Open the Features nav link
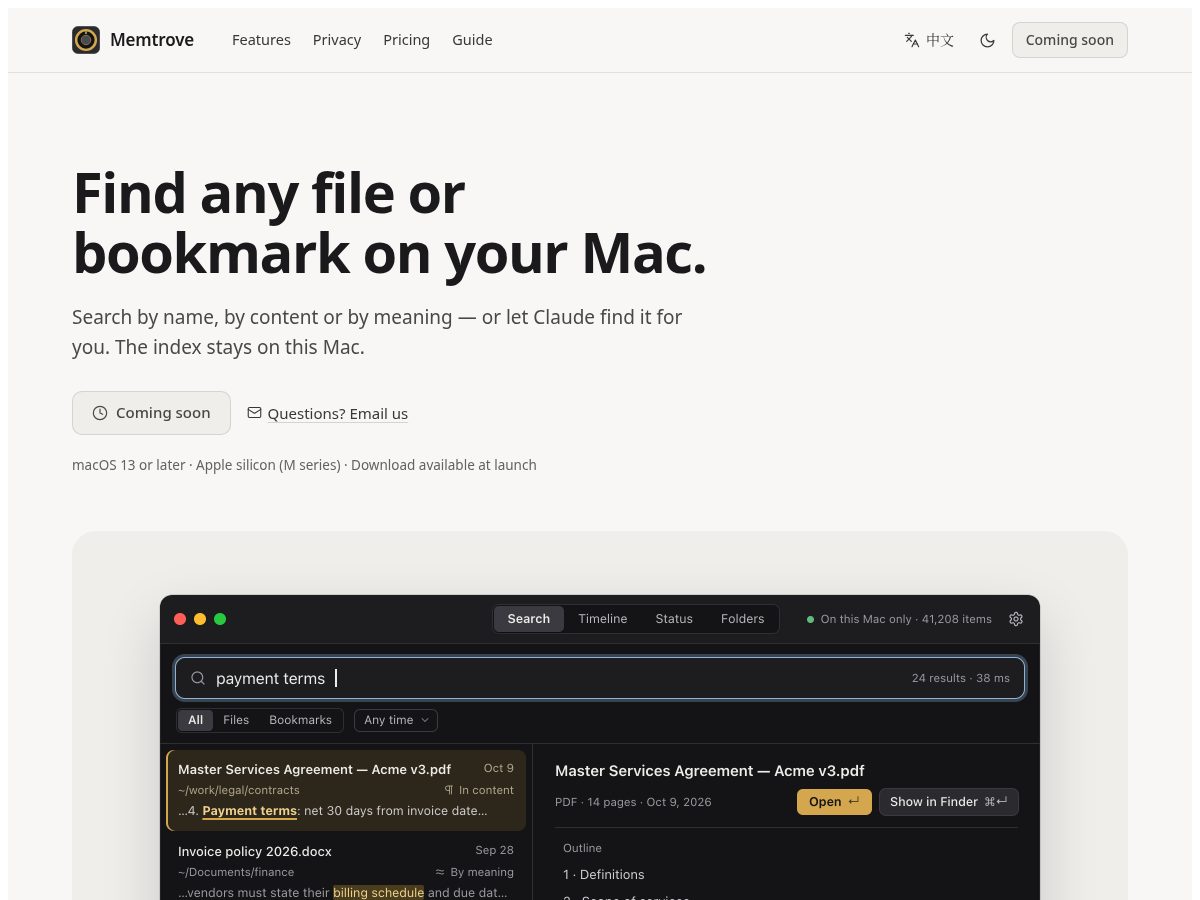This screenshot has width=1200, height=900. point(261,40)
